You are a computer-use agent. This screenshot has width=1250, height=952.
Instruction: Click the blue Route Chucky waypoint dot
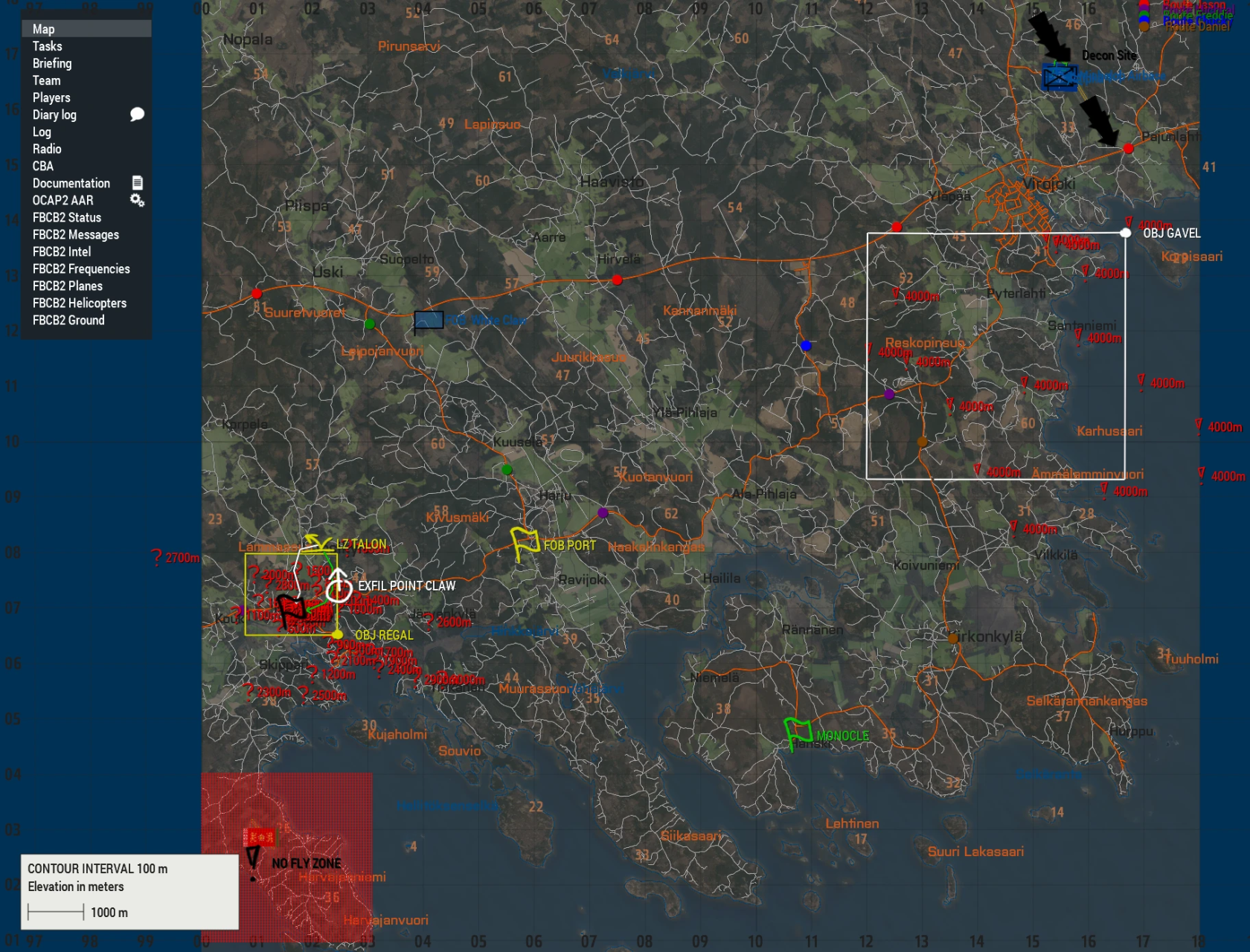click(x=805, y=344)
